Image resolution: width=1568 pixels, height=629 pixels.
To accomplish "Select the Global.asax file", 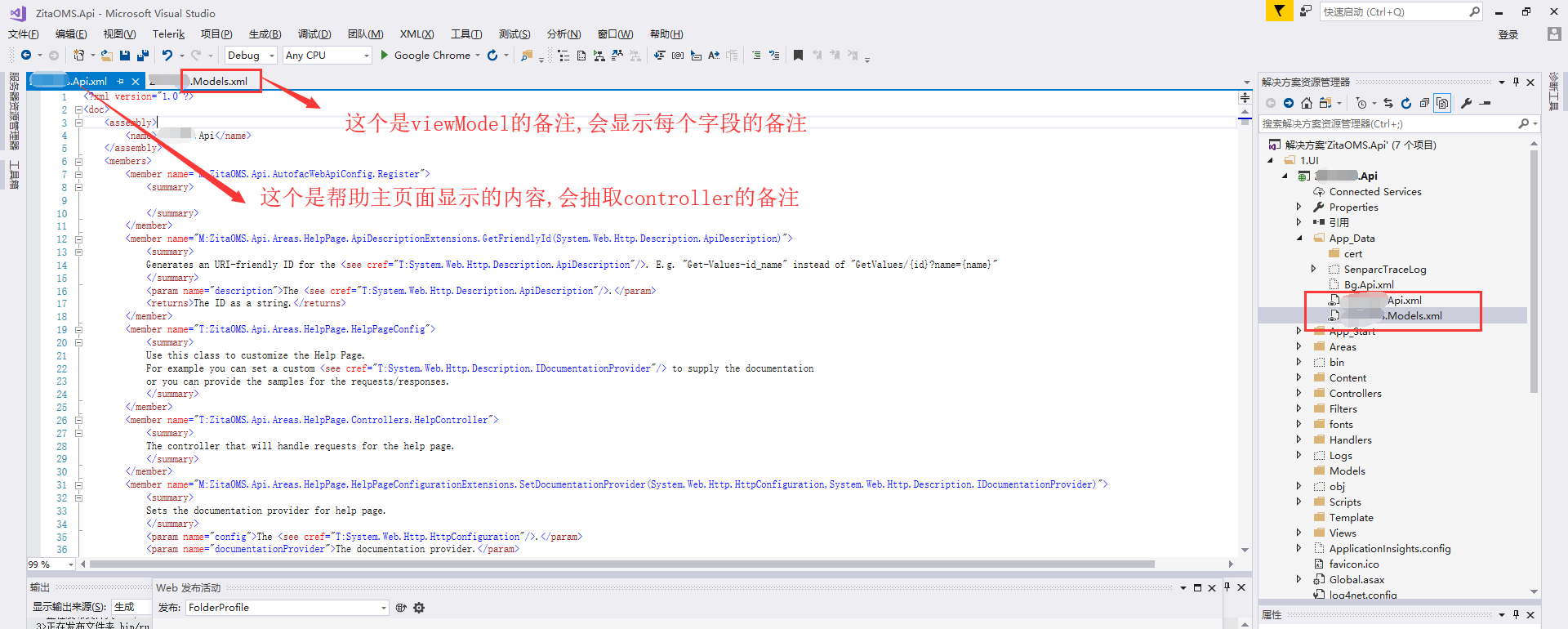I will [1356, 580].
